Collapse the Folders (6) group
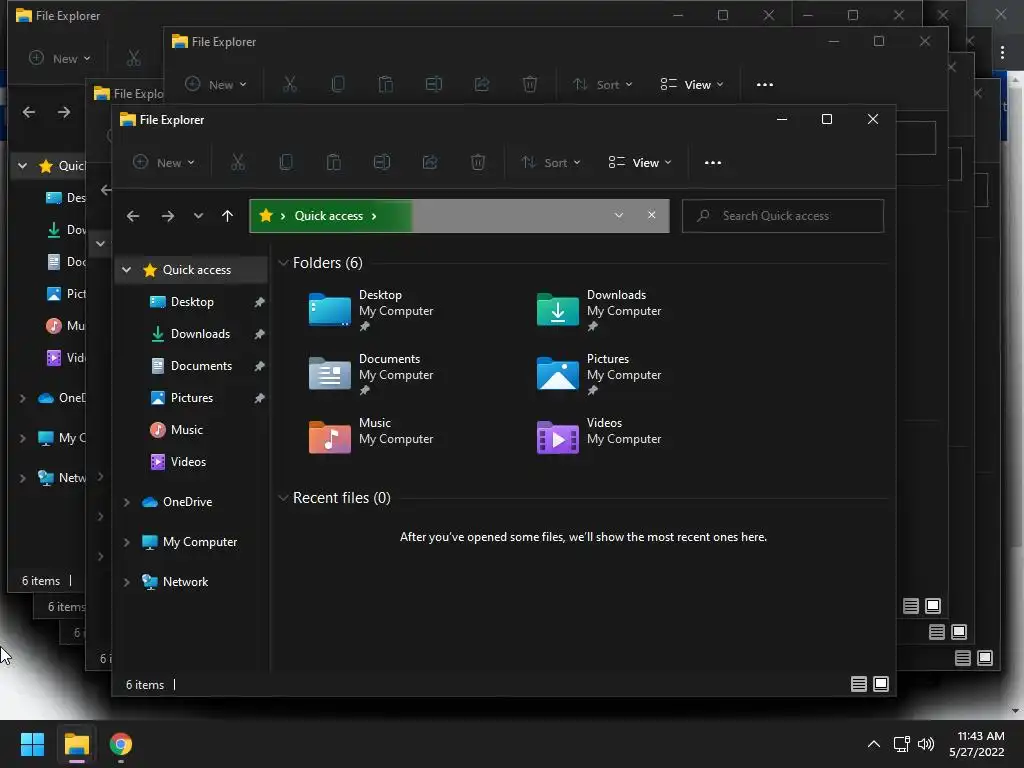Image resolution: width=1024 pixels, height=768 pixels. tap(283, 263)
